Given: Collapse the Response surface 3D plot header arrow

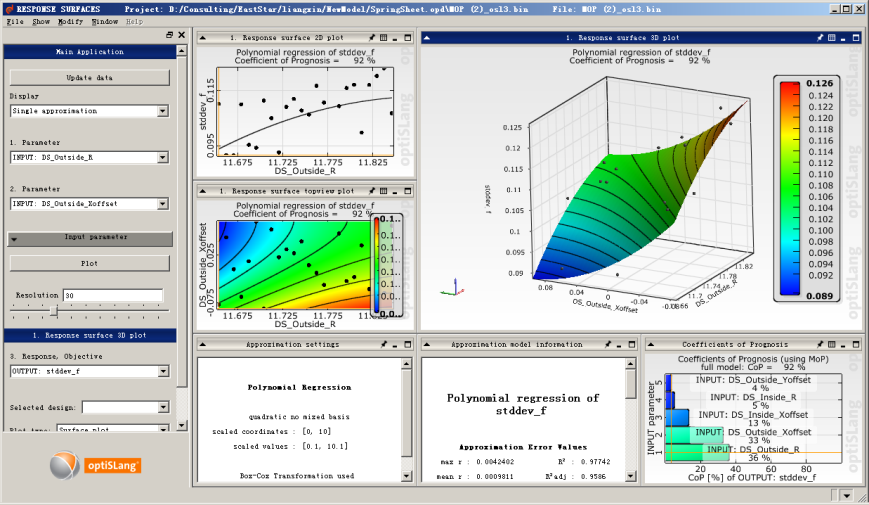Looking at the screenshot, I should 427,38.
